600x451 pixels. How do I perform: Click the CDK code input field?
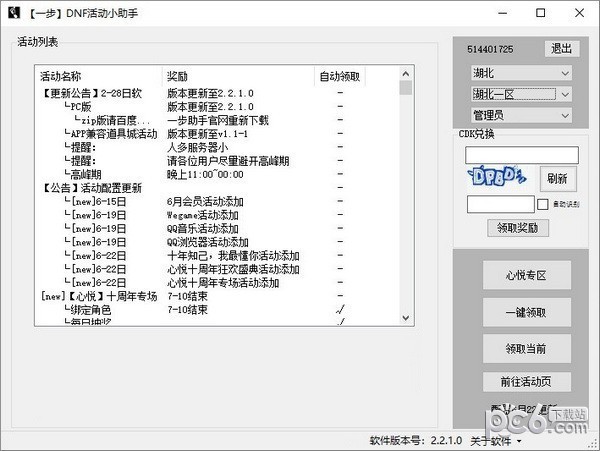click(x=522, y=155)
